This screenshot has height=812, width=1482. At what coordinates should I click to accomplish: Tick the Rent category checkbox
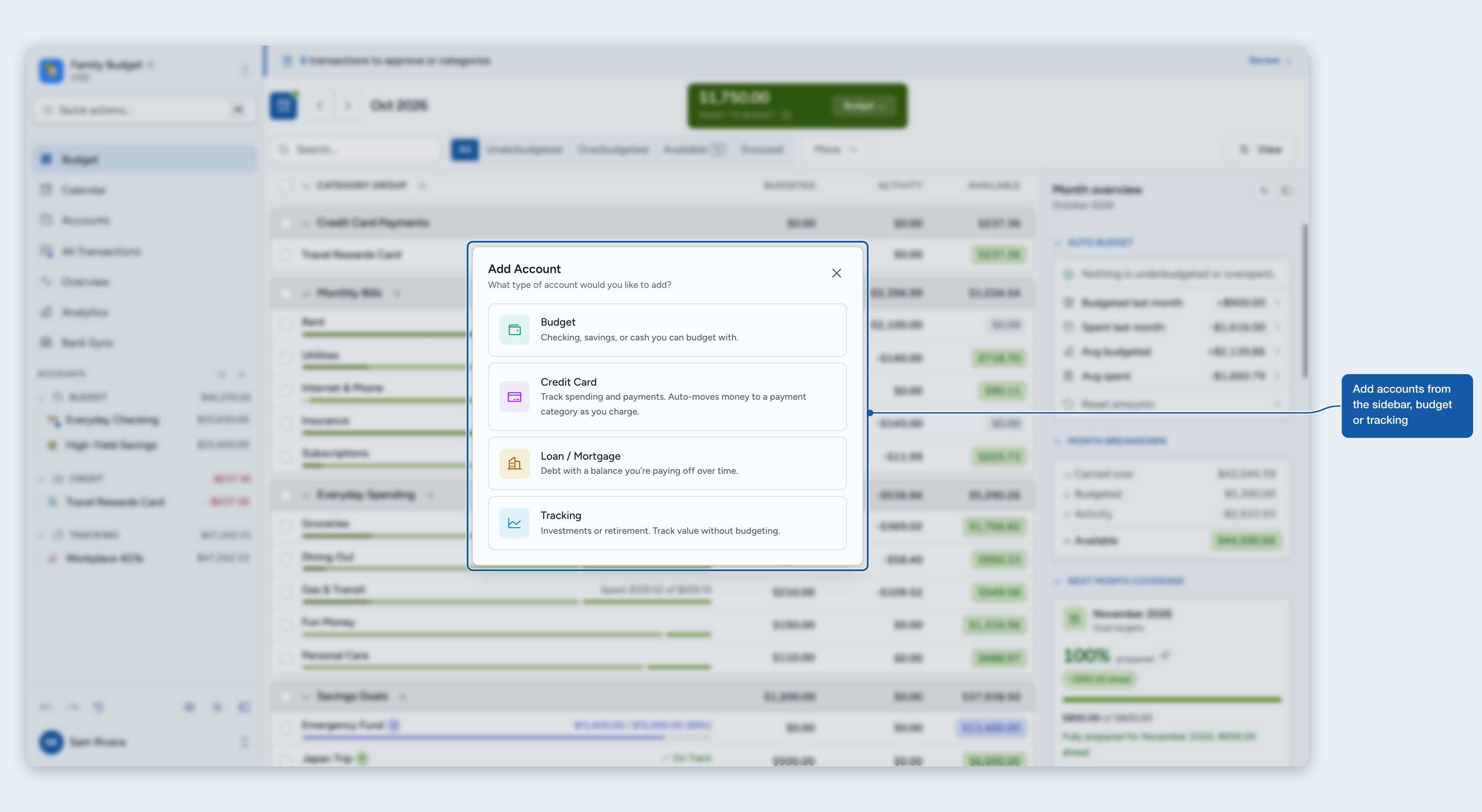point(285,325)
